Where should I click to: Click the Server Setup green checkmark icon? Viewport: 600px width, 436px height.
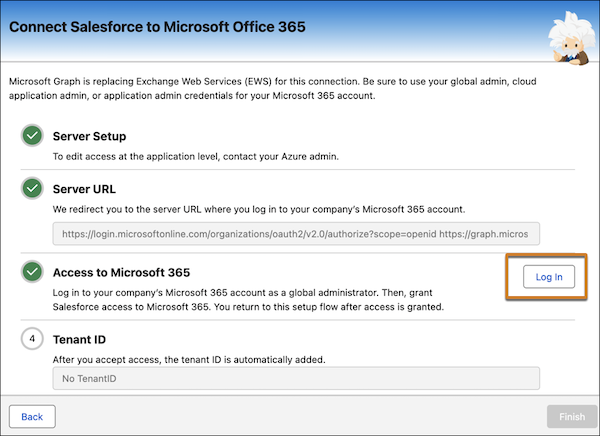tap(32, 135)
